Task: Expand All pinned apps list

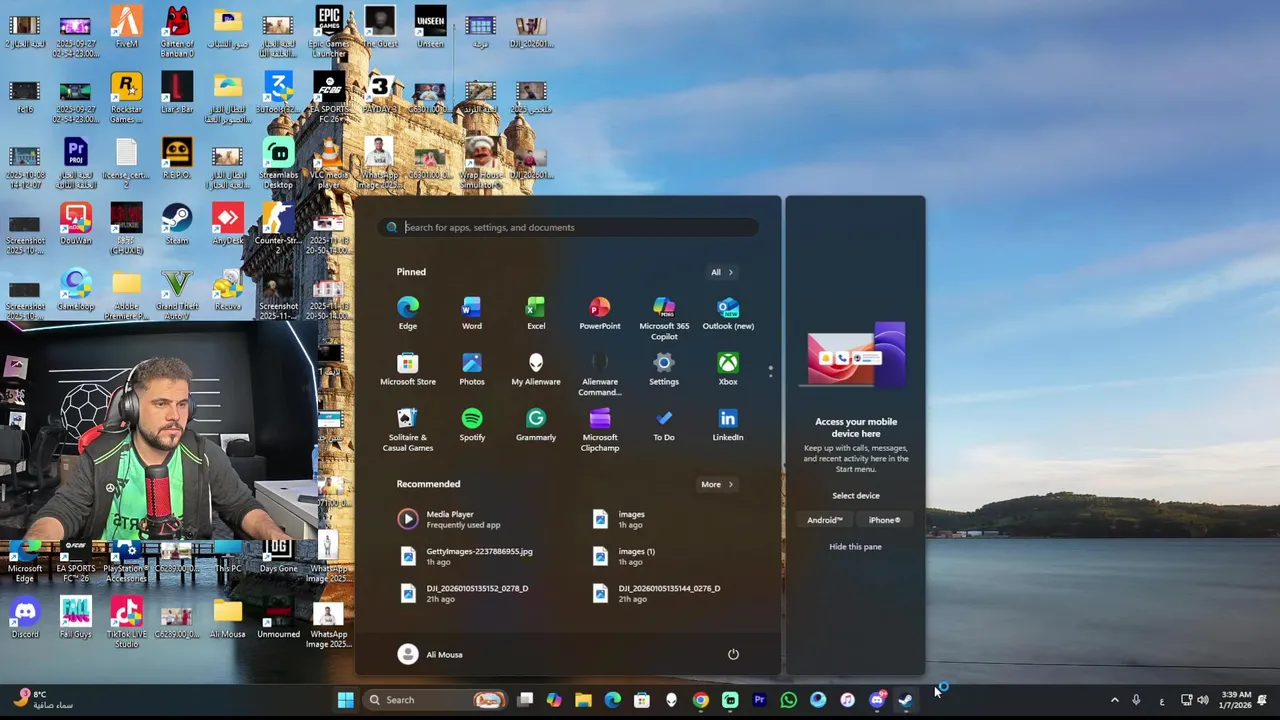Action: pos(721,272)
